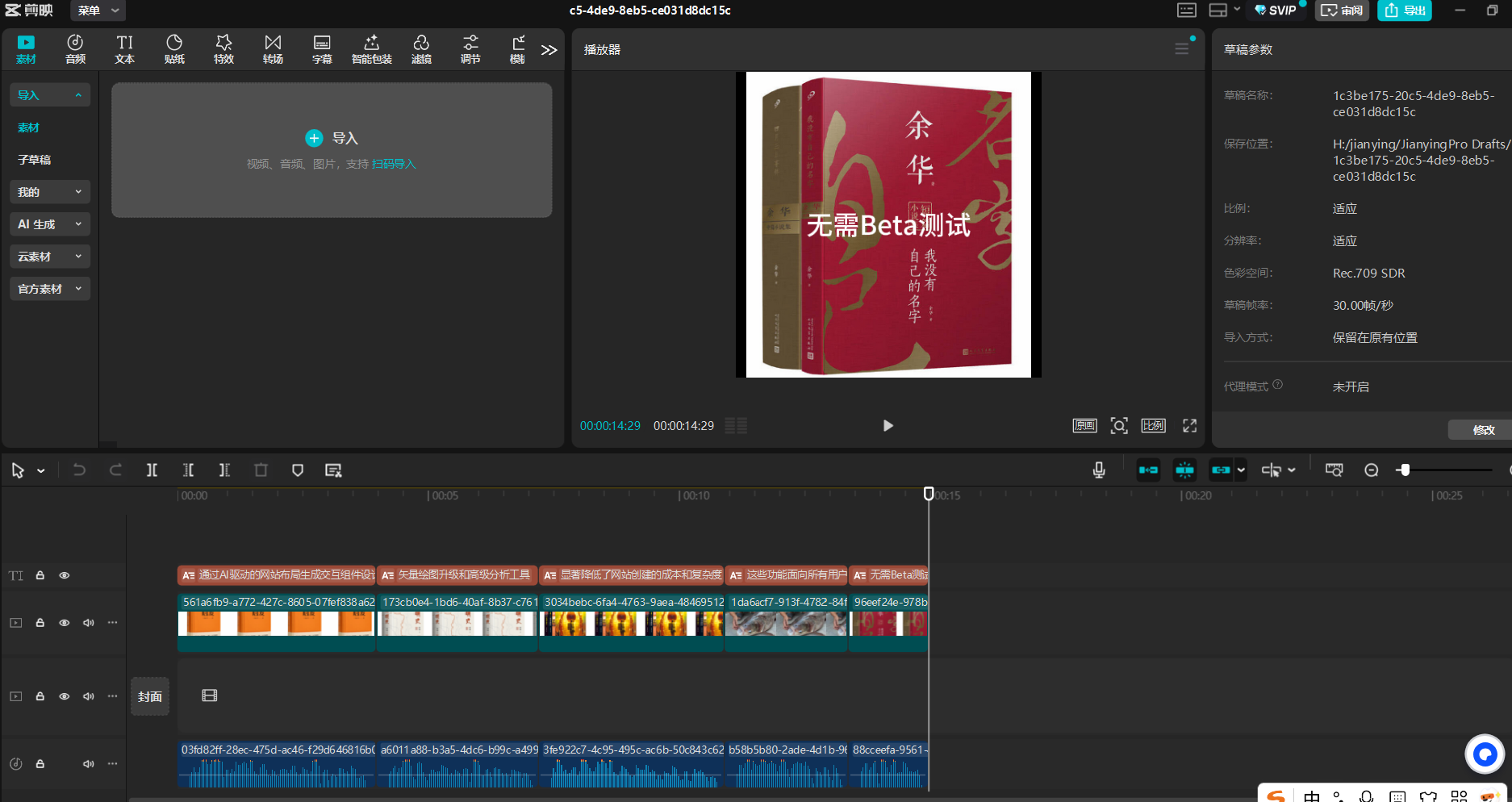Screen dimensions: 1512x802
Task: Open the 贴纸 stickers panel
Action: (174, 49)
